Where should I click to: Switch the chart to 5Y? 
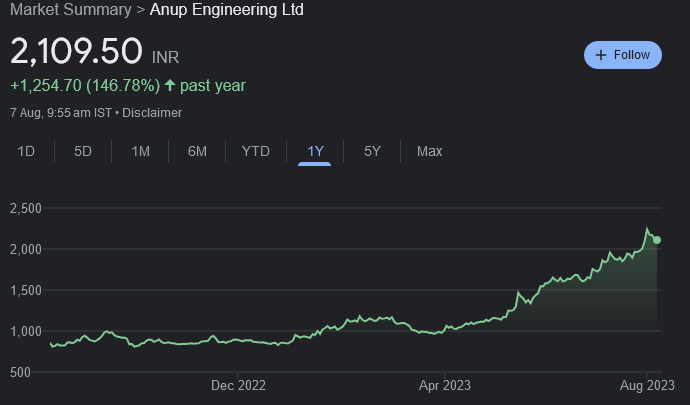(372, 151)
